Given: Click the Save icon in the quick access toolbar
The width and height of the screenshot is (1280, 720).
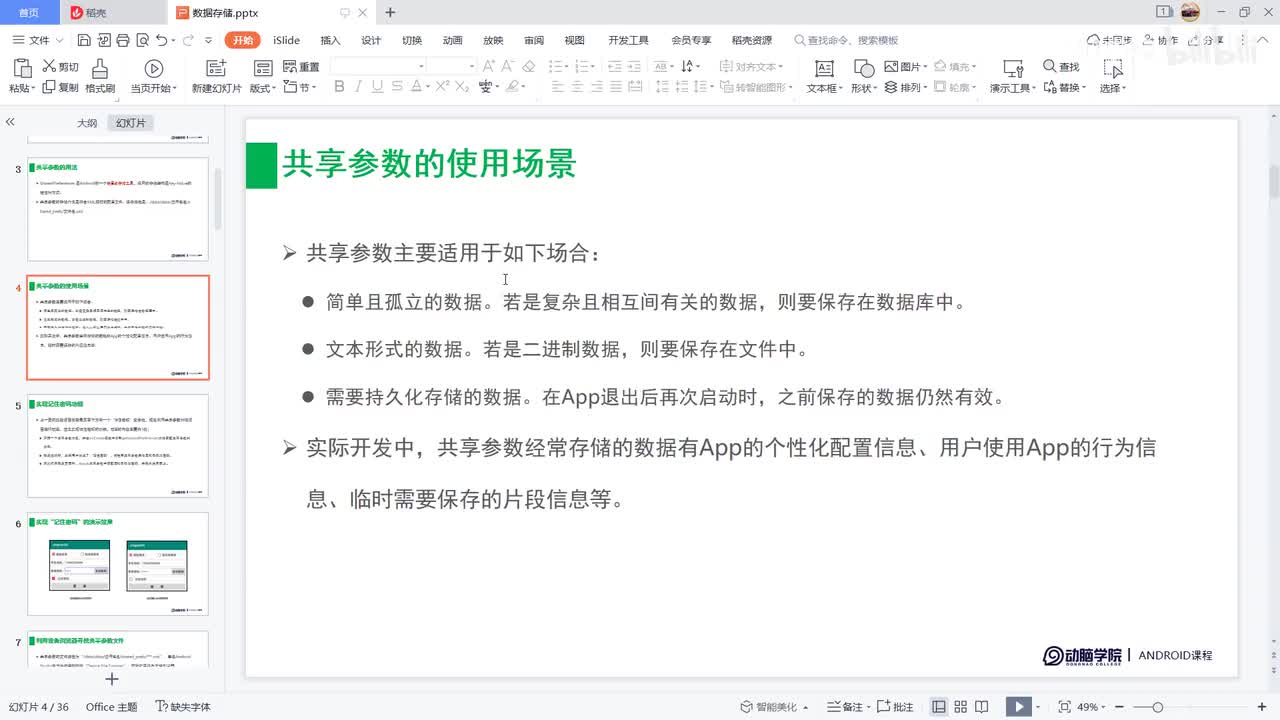Looking at the screenshot, I should [x=84, y=40].
